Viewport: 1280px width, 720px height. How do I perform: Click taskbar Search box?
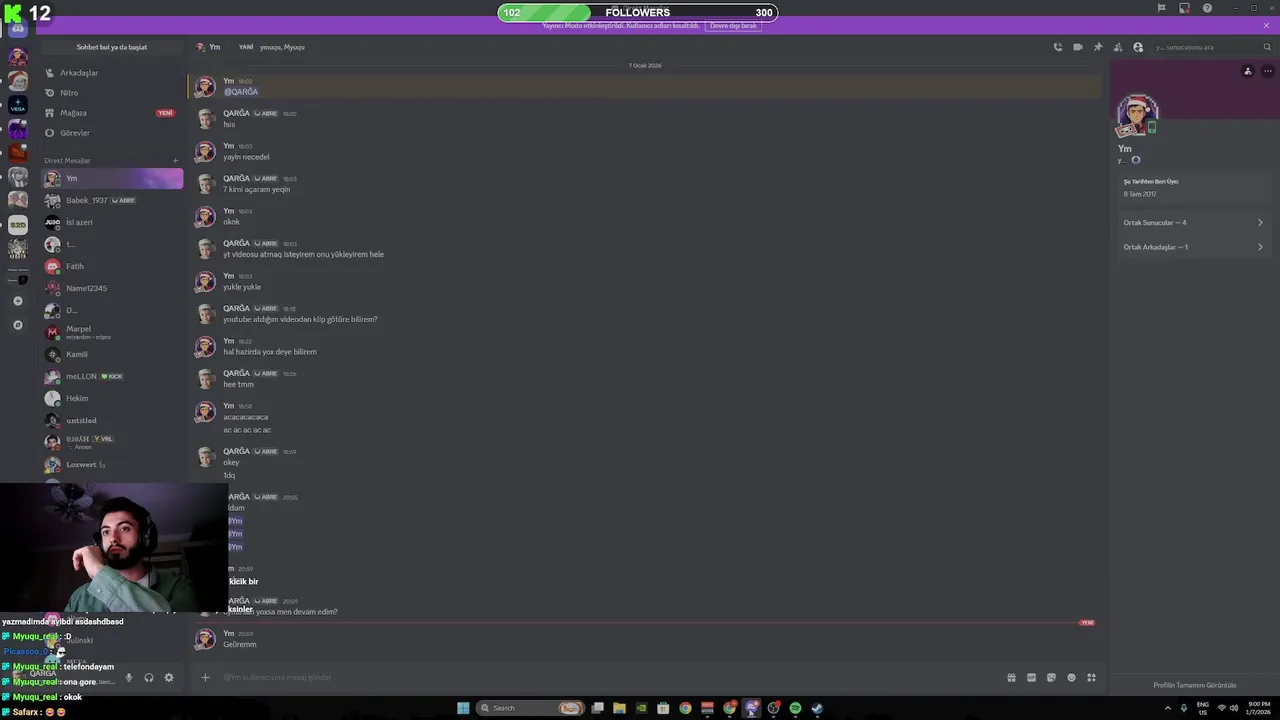(x=531, y=708)
